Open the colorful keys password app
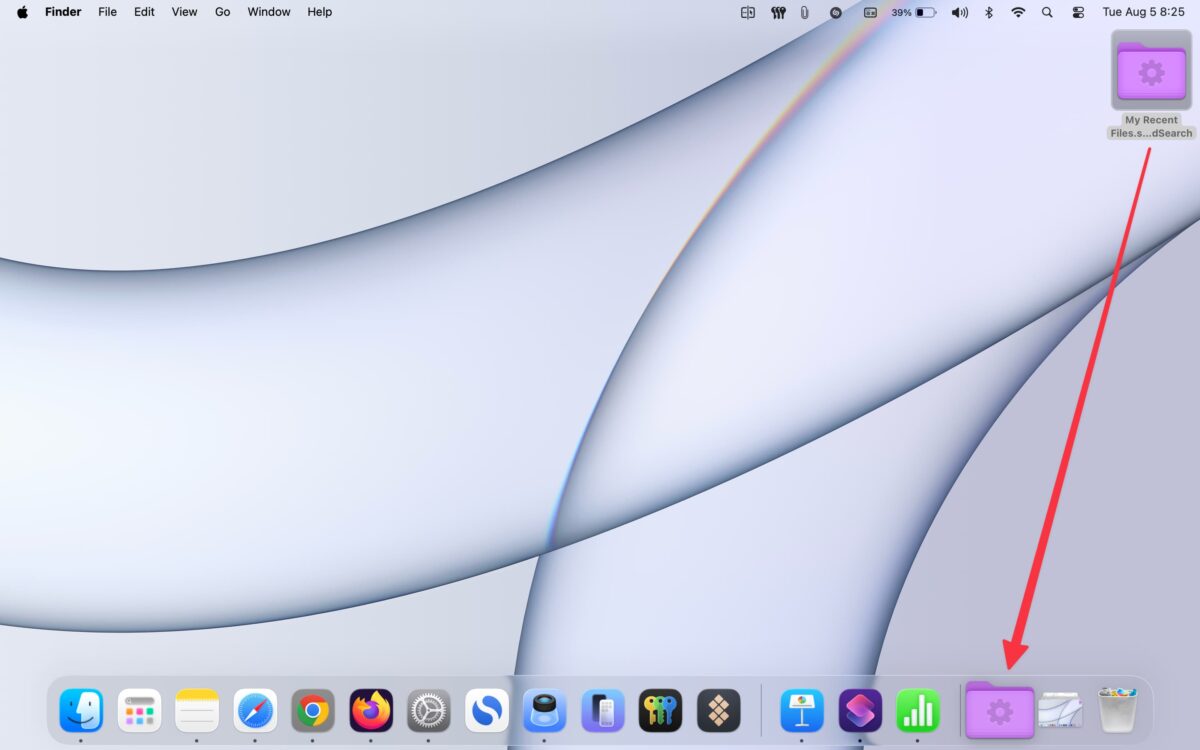This screenshot has width=1200, height=750. [x=661, y=711]
